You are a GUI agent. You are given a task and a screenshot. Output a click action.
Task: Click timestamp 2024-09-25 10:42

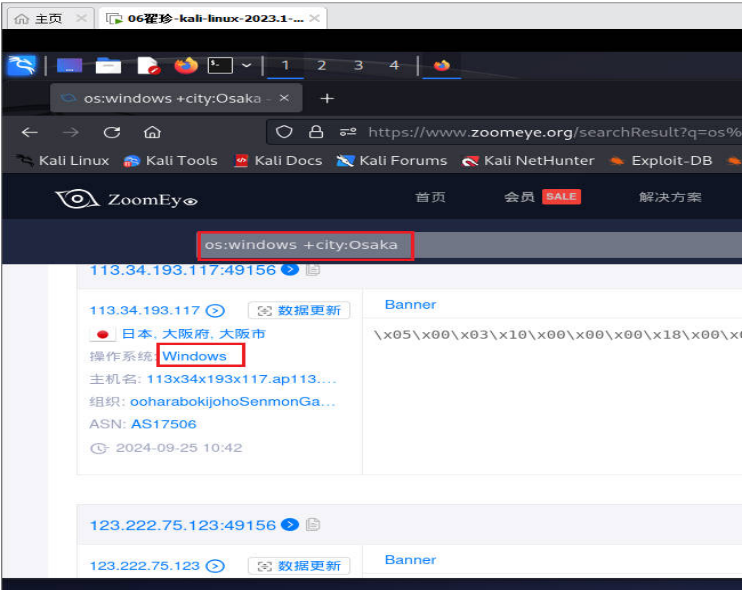pos(179,448)
